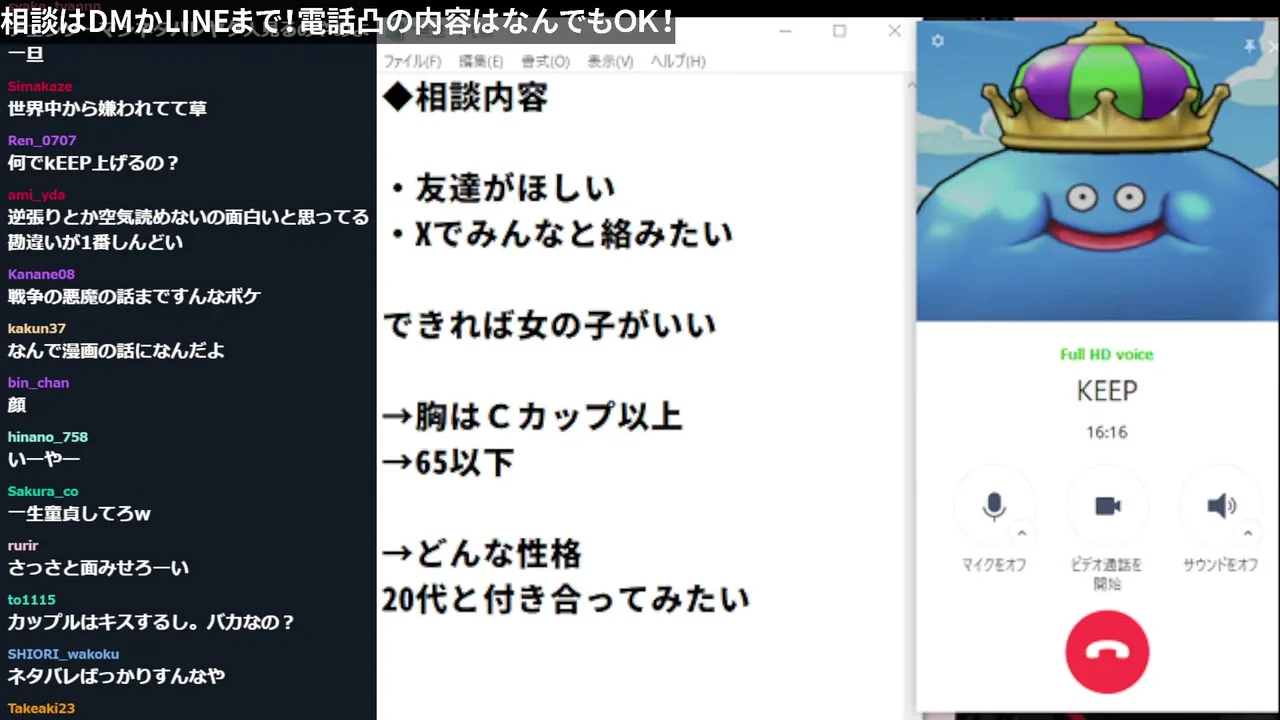
Task: Click caller name KEEP
Action: click(x=1107, y=390)
